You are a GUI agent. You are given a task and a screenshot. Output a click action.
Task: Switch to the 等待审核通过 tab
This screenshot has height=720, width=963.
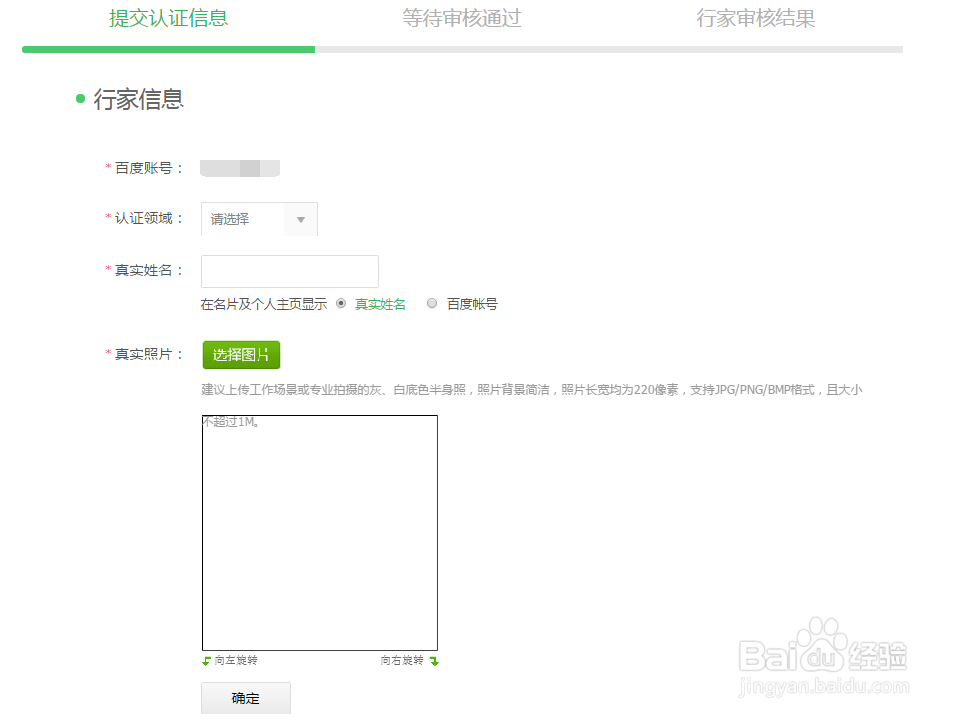(x=462, y=18)
